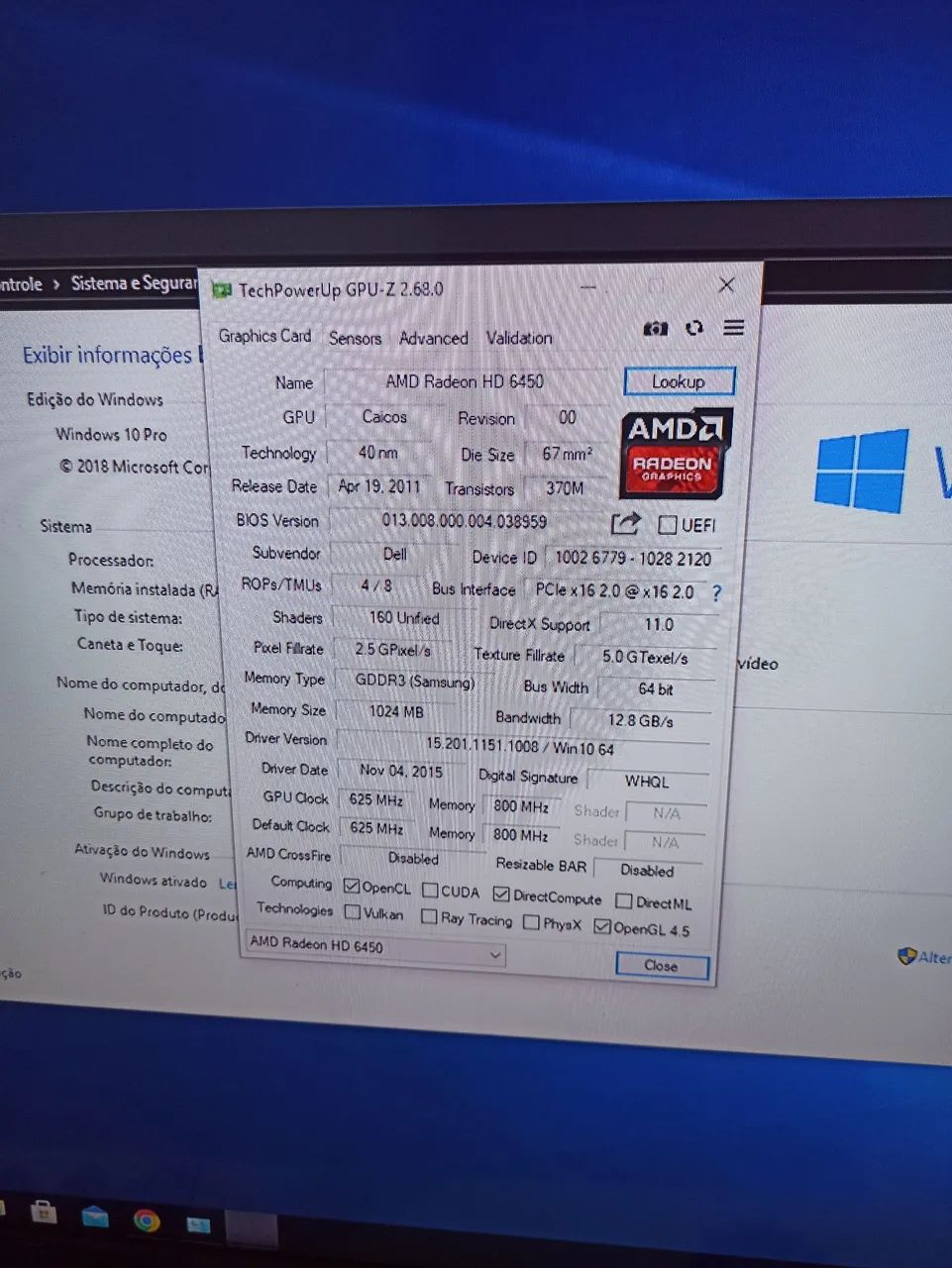This screenshot has width=952, height=1268.
Task: Click the Bandwidth value 12.8 GB/s
Action: tap(641, 720)
